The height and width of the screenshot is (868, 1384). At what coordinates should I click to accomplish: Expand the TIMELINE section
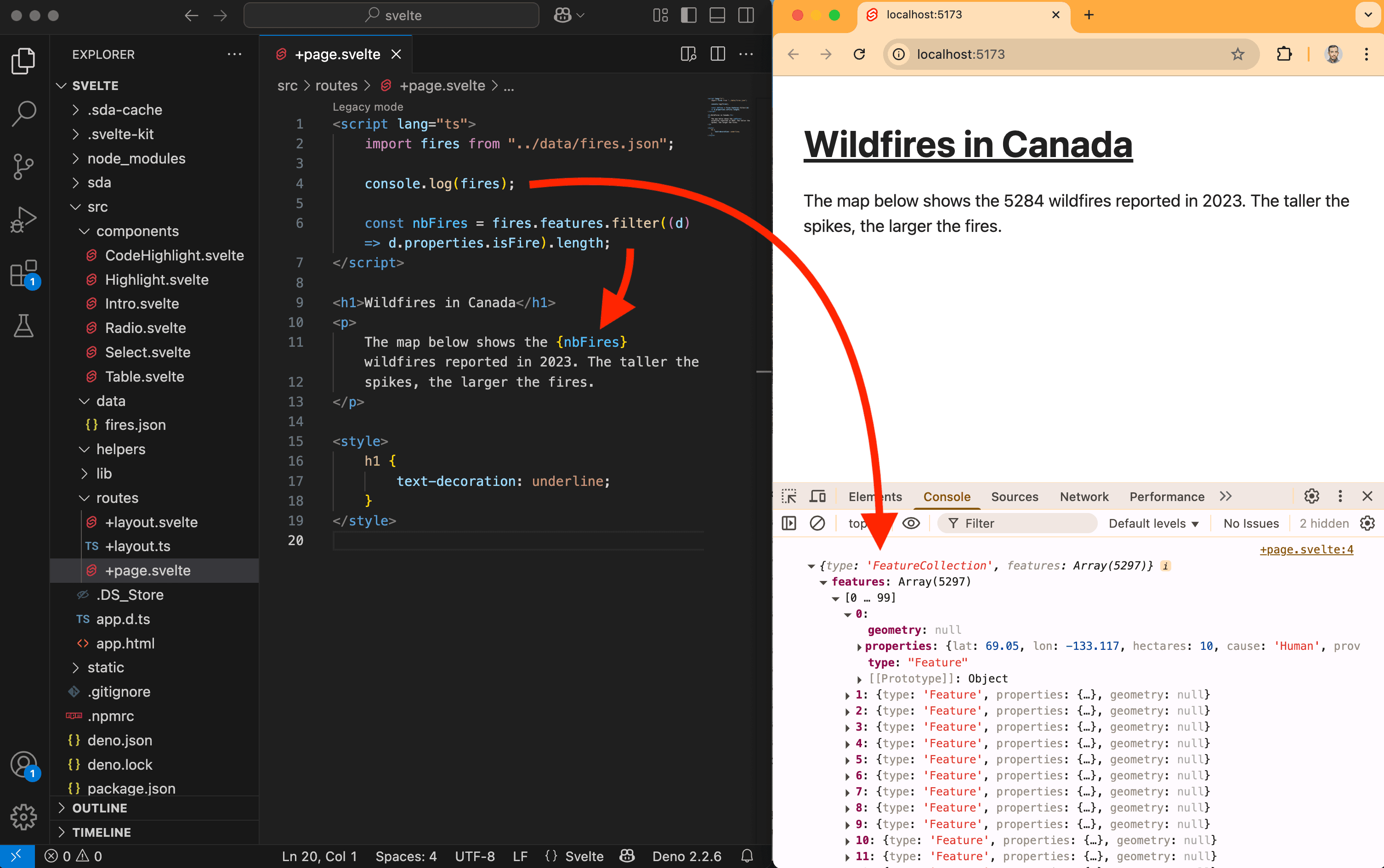154,832
